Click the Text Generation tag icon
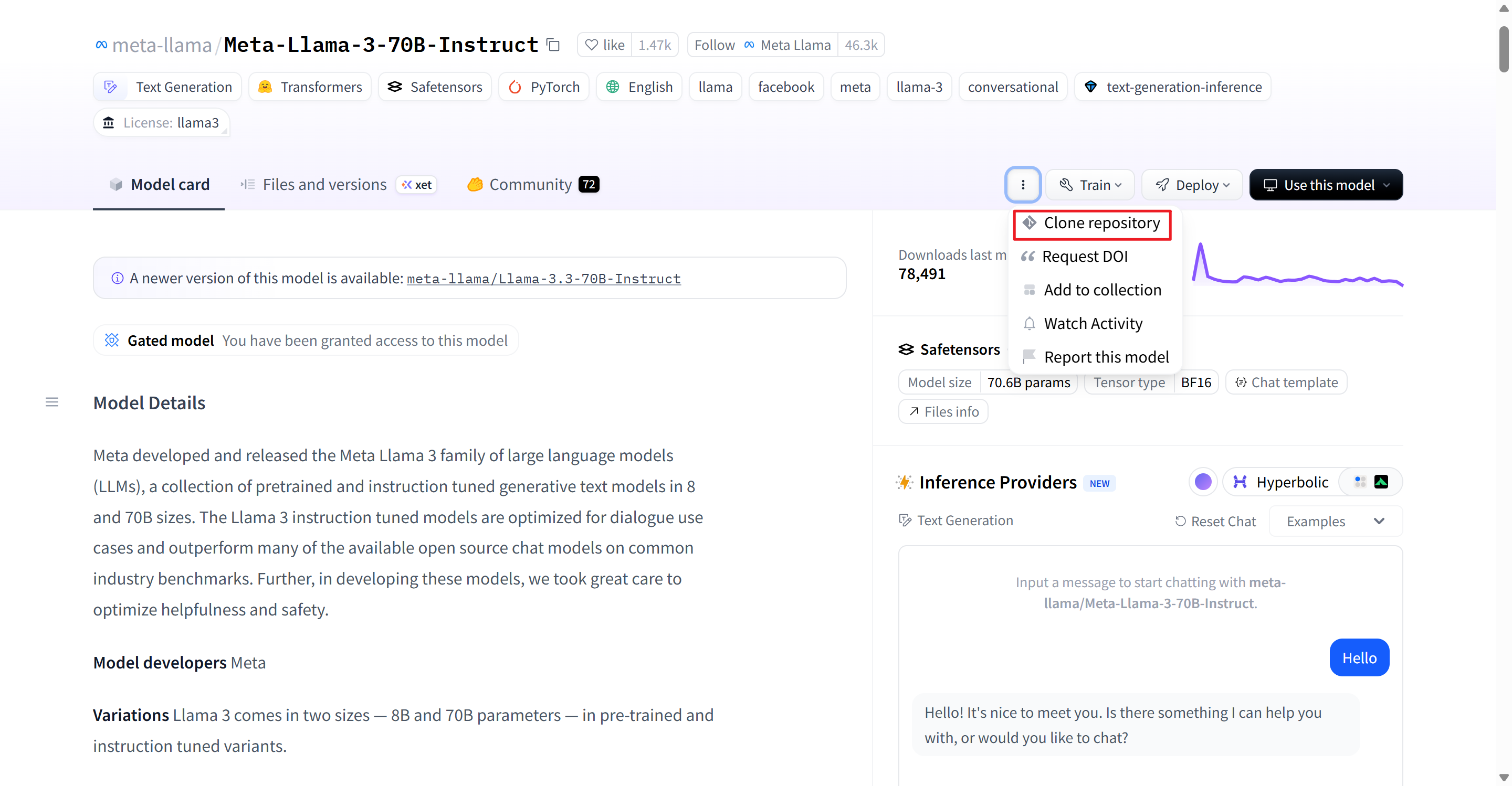Viewport: 1512px width, 786px height. pos(110,87)
